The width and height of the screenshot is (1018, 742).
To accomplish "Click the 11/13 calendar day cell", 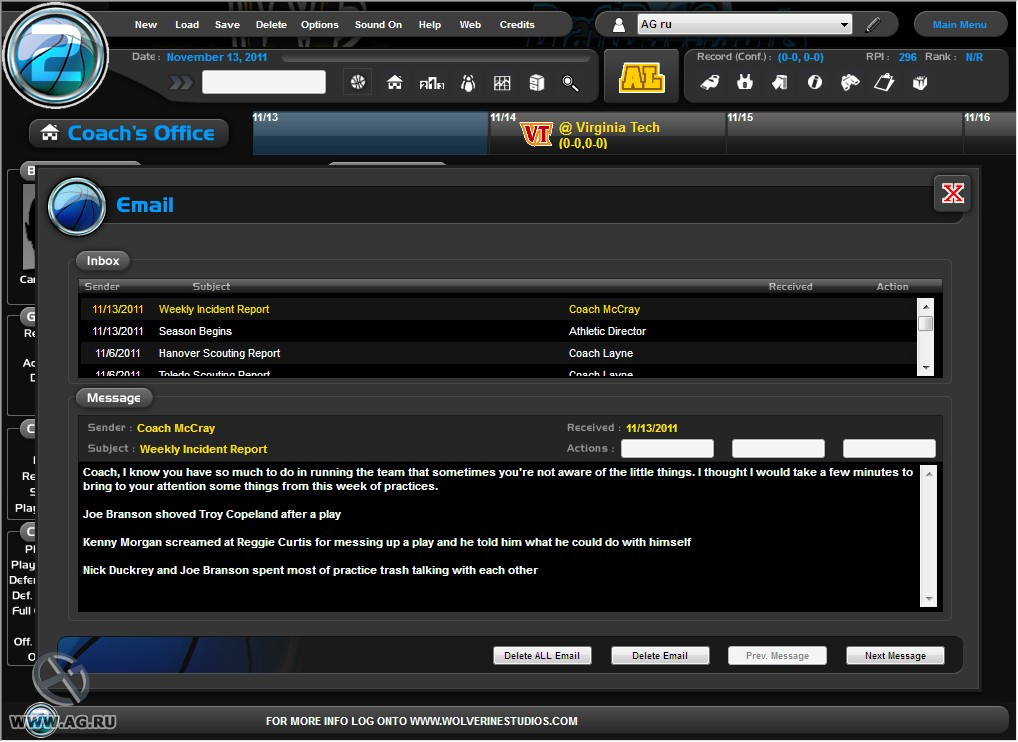I will (x=370, y=133).
